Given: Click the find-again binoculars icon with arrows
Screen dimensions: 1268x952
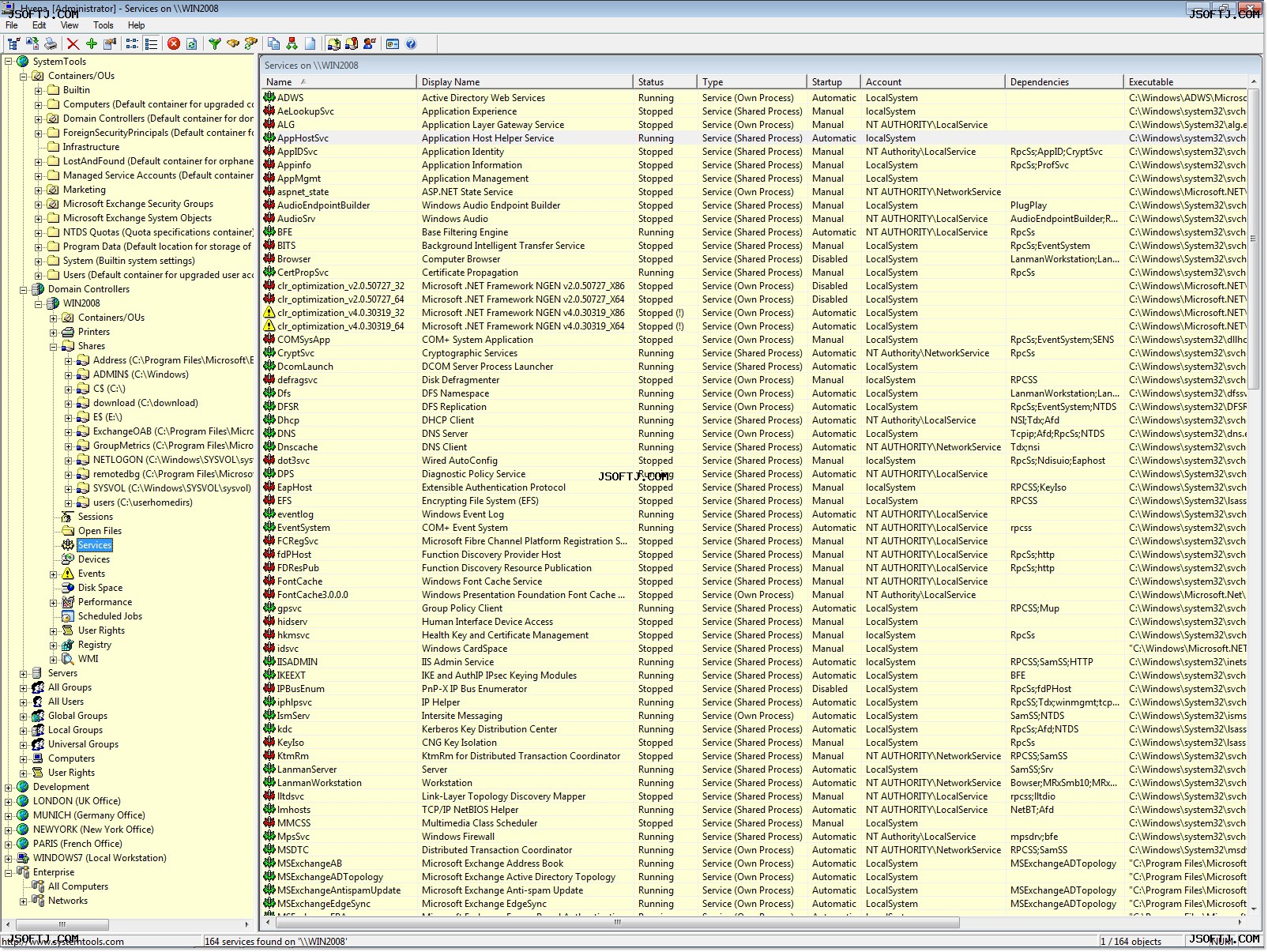Looking at the screenshot, I should coord(251,44).
